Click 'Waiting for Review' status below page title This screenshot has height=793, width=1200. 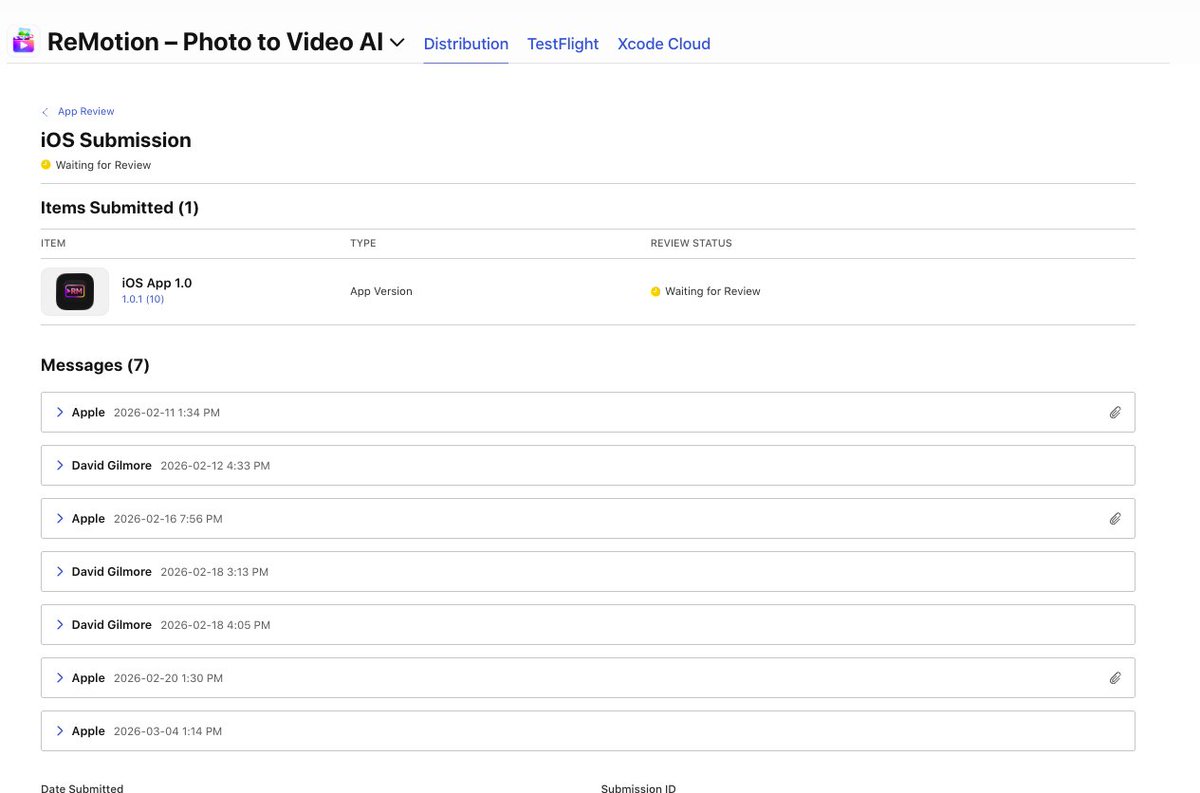[x=103, y=165]
